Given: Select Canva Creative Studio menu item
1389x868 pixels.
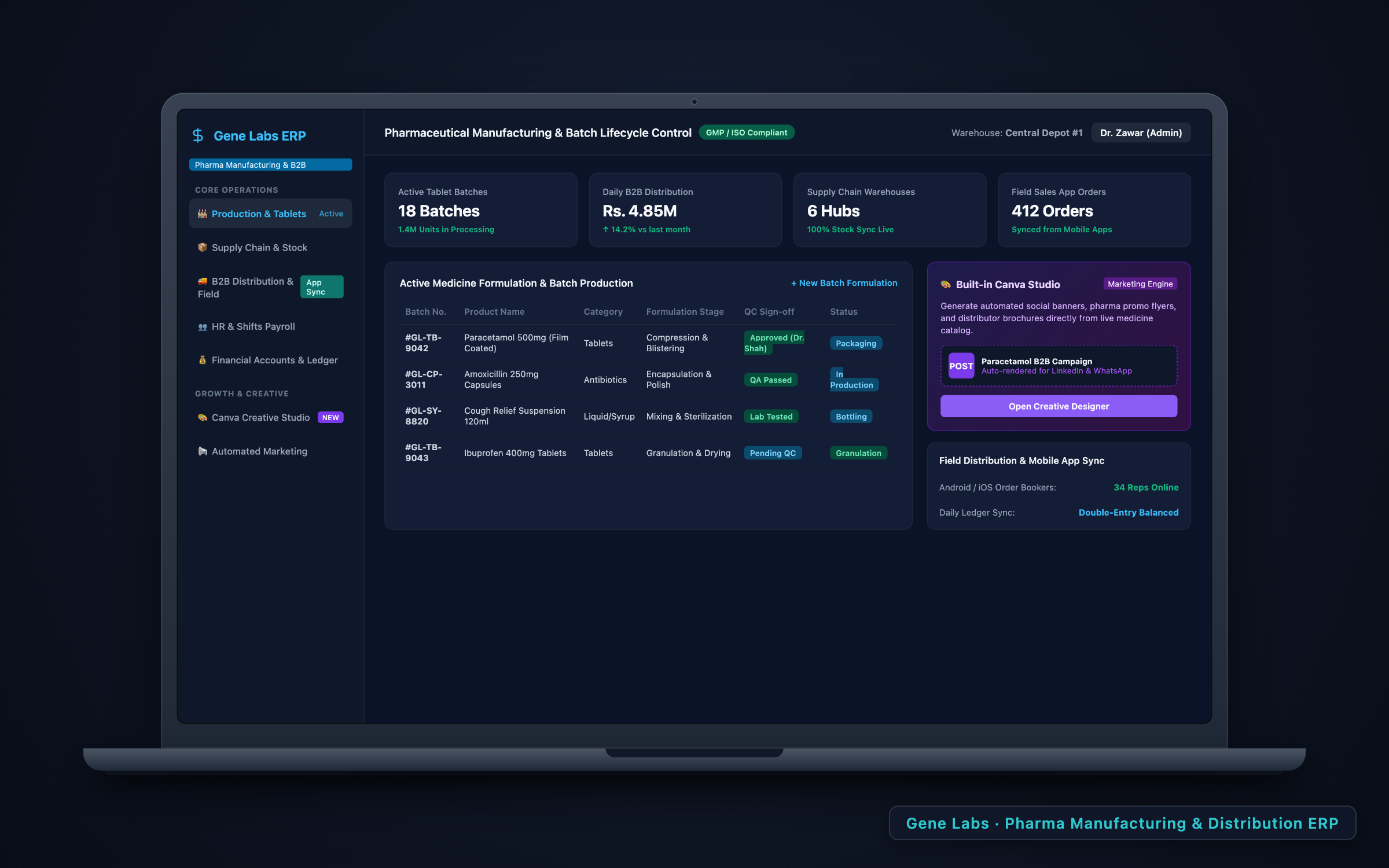Looking at the screenshot, I should (x=270, y=417).
